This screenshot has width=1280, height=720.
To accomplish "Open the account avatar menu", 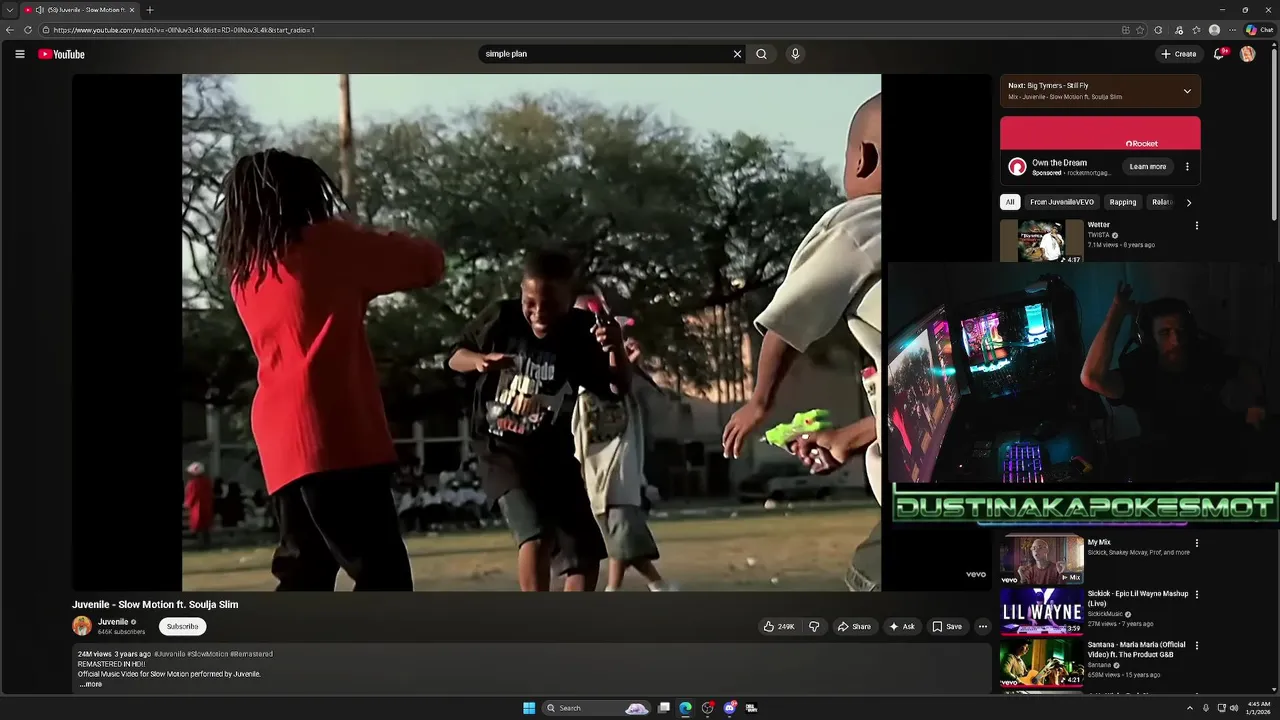I will (x=1247, y=54).
